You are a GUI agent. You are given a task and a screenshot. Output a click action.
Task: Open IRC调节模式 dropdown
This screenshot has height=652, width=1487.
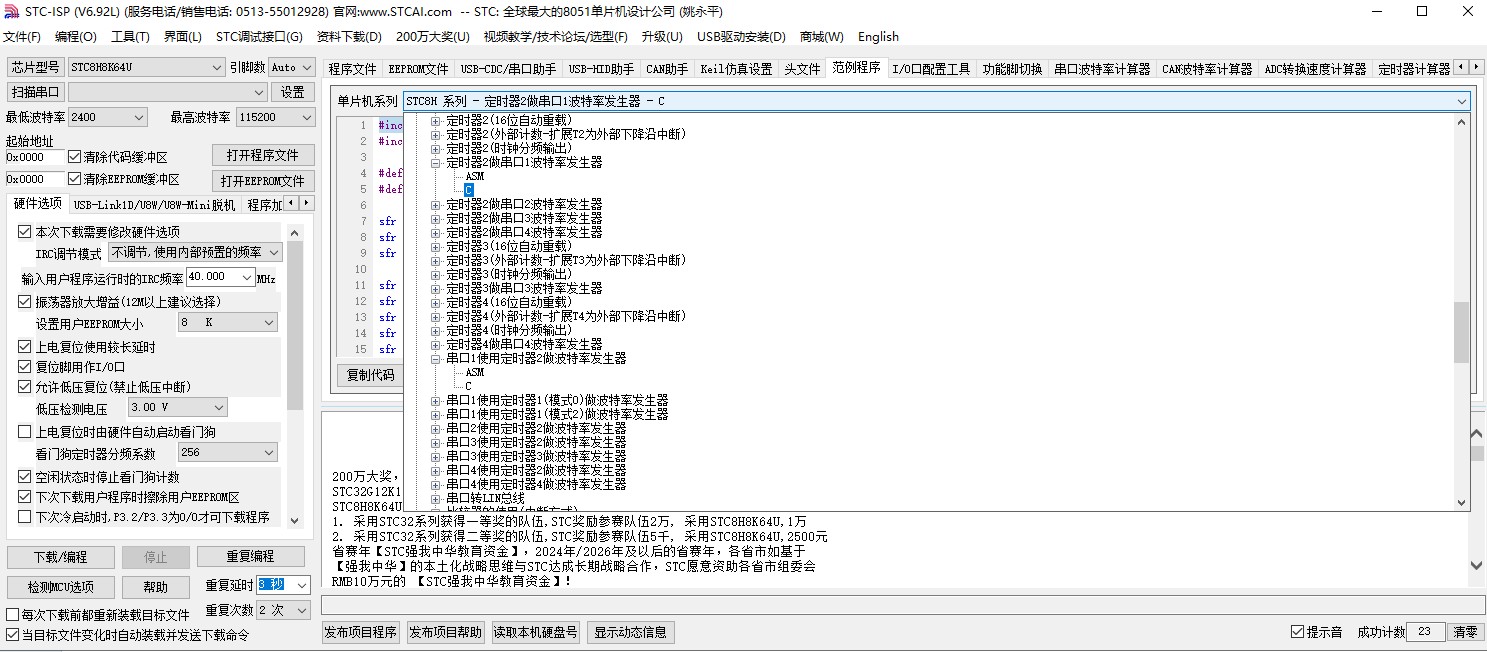(x=195, y=253)
